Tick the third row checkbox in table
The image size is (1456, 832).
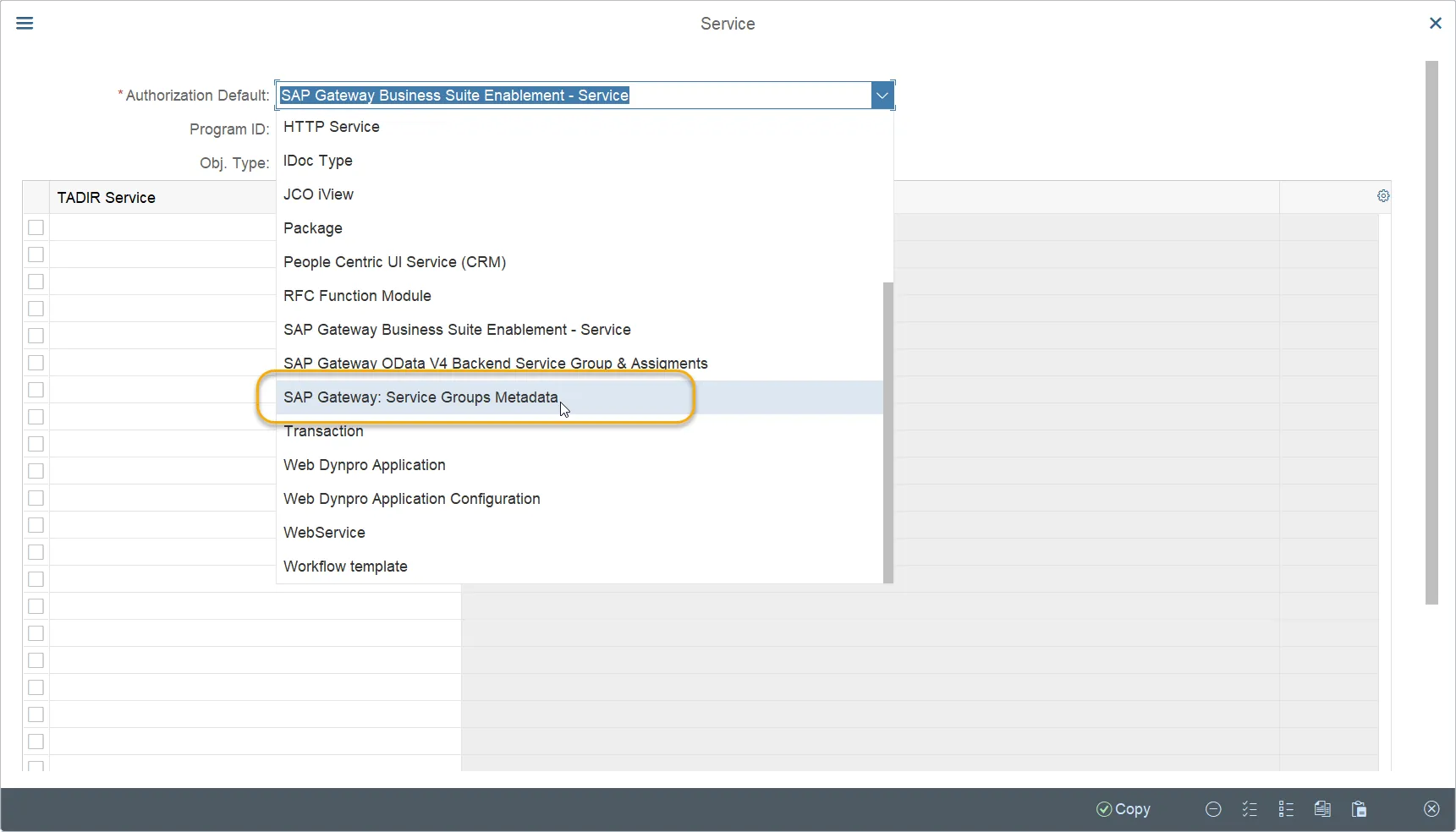coord(36,282)
